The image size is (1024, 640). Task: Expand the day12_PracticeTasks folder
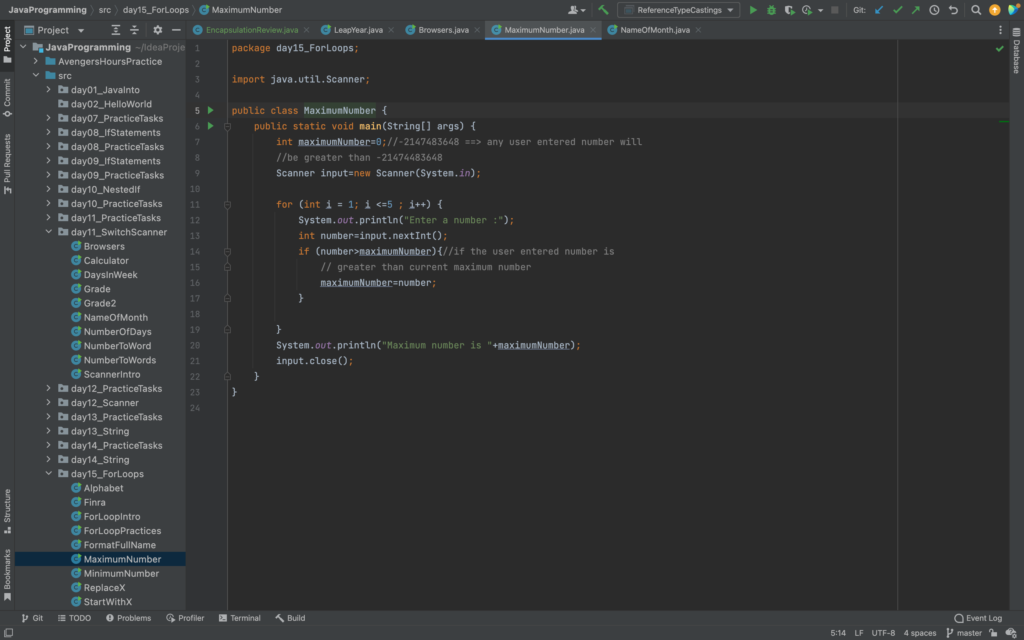click(x=49, y=389)
